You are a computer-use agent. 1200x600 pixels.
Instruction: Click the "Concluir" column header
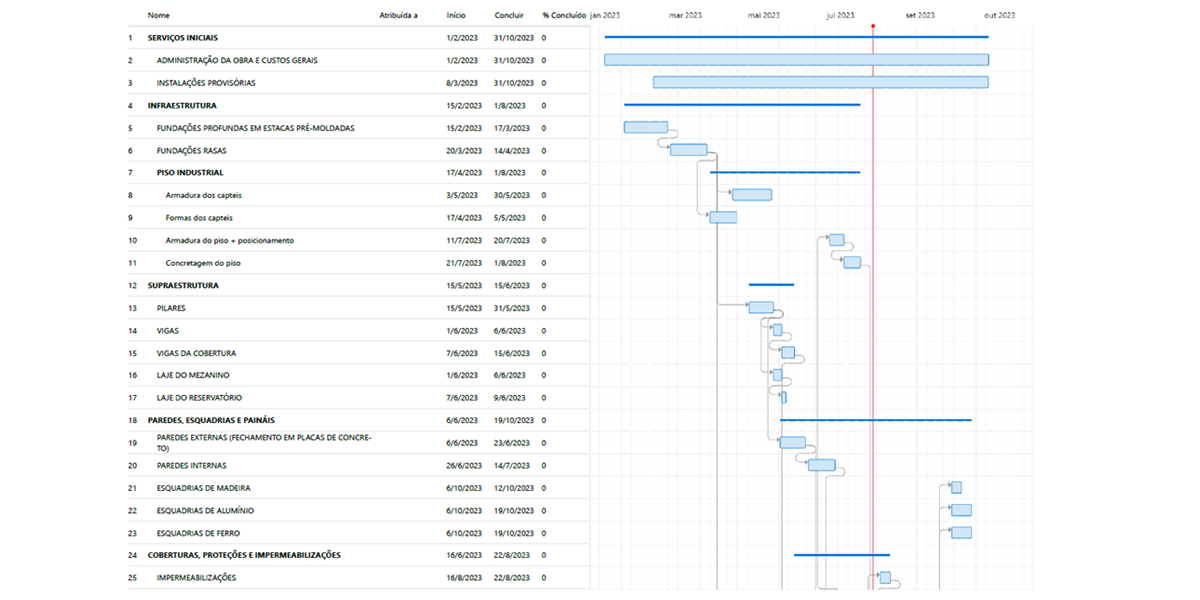pyautogui.click(x=509, y=15)
